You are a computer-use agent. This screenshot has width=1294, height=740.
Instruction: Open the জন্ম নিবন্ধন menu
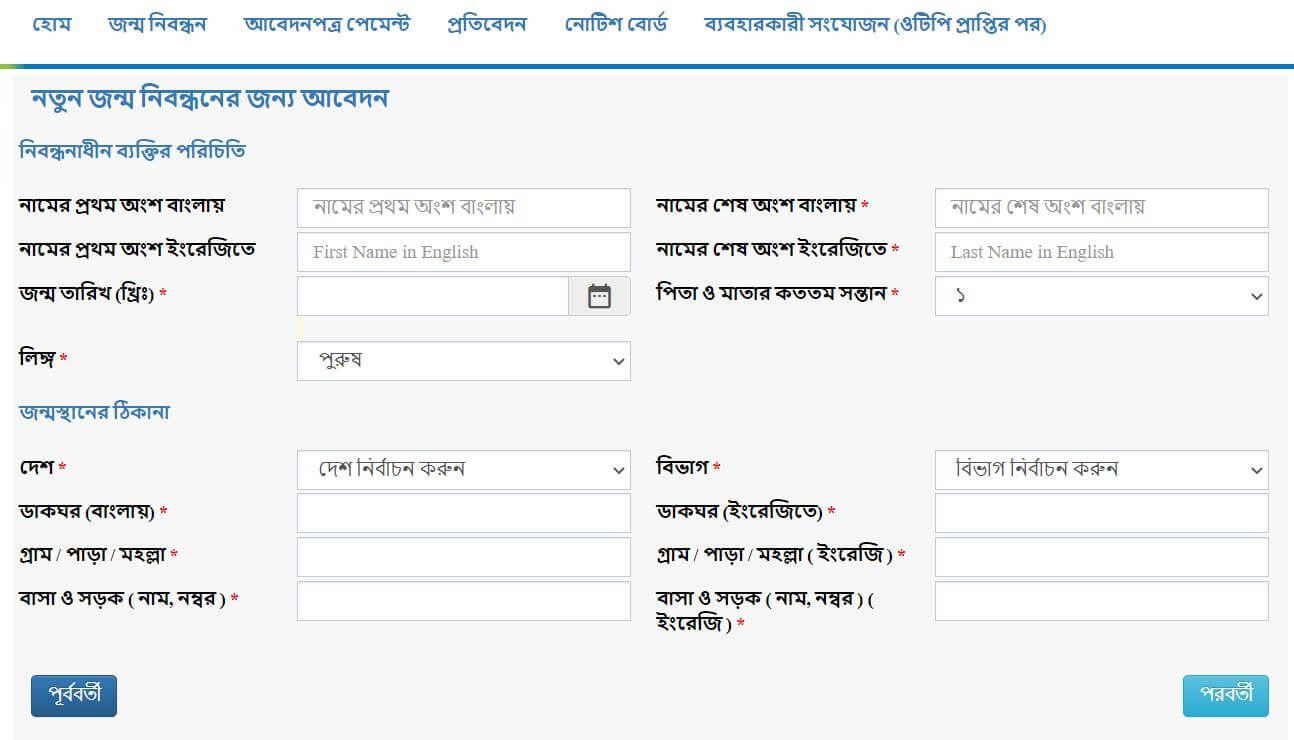[156, 24]
